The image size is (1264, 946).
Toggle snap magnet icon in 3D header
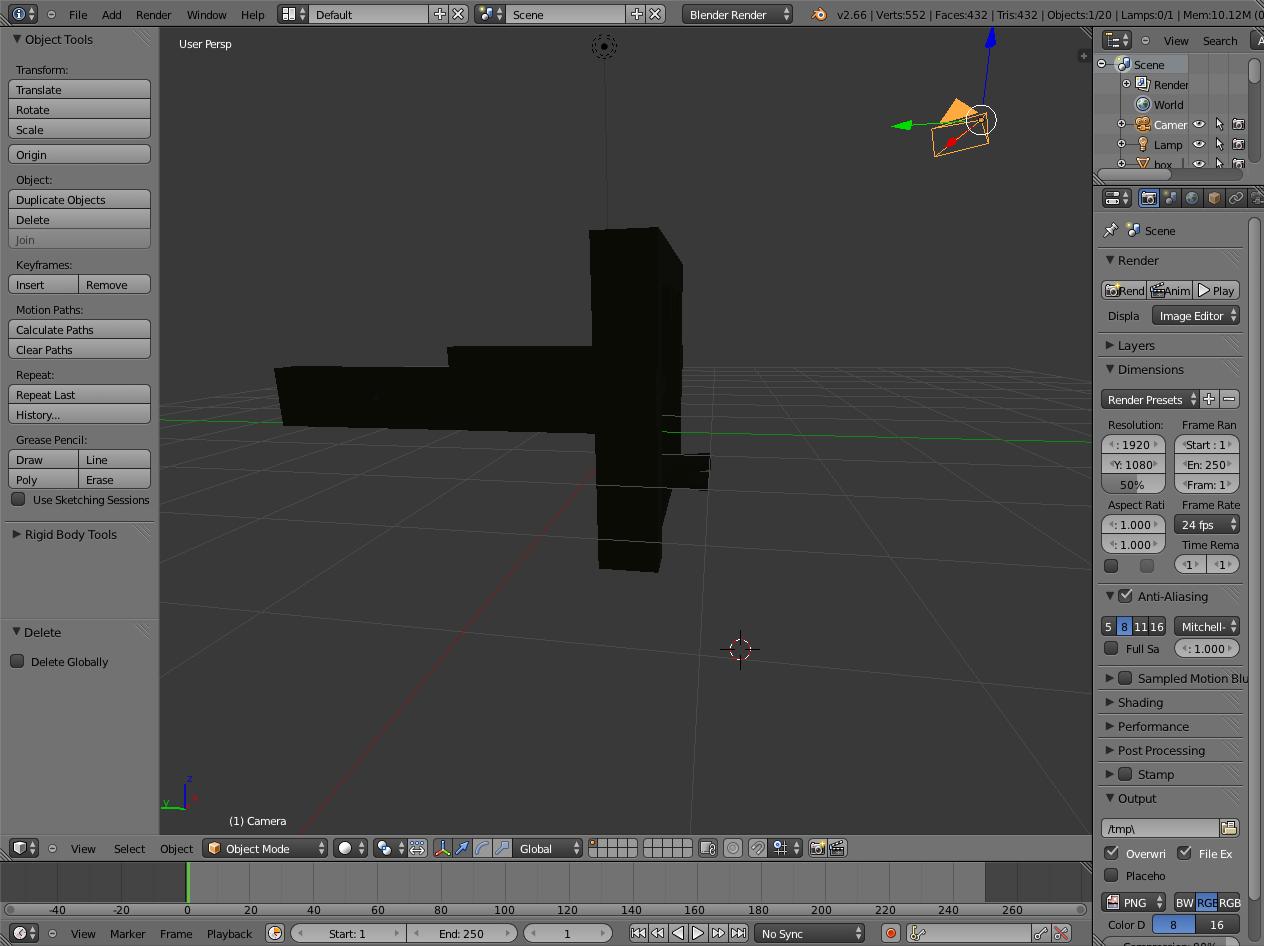click(758, 848)
